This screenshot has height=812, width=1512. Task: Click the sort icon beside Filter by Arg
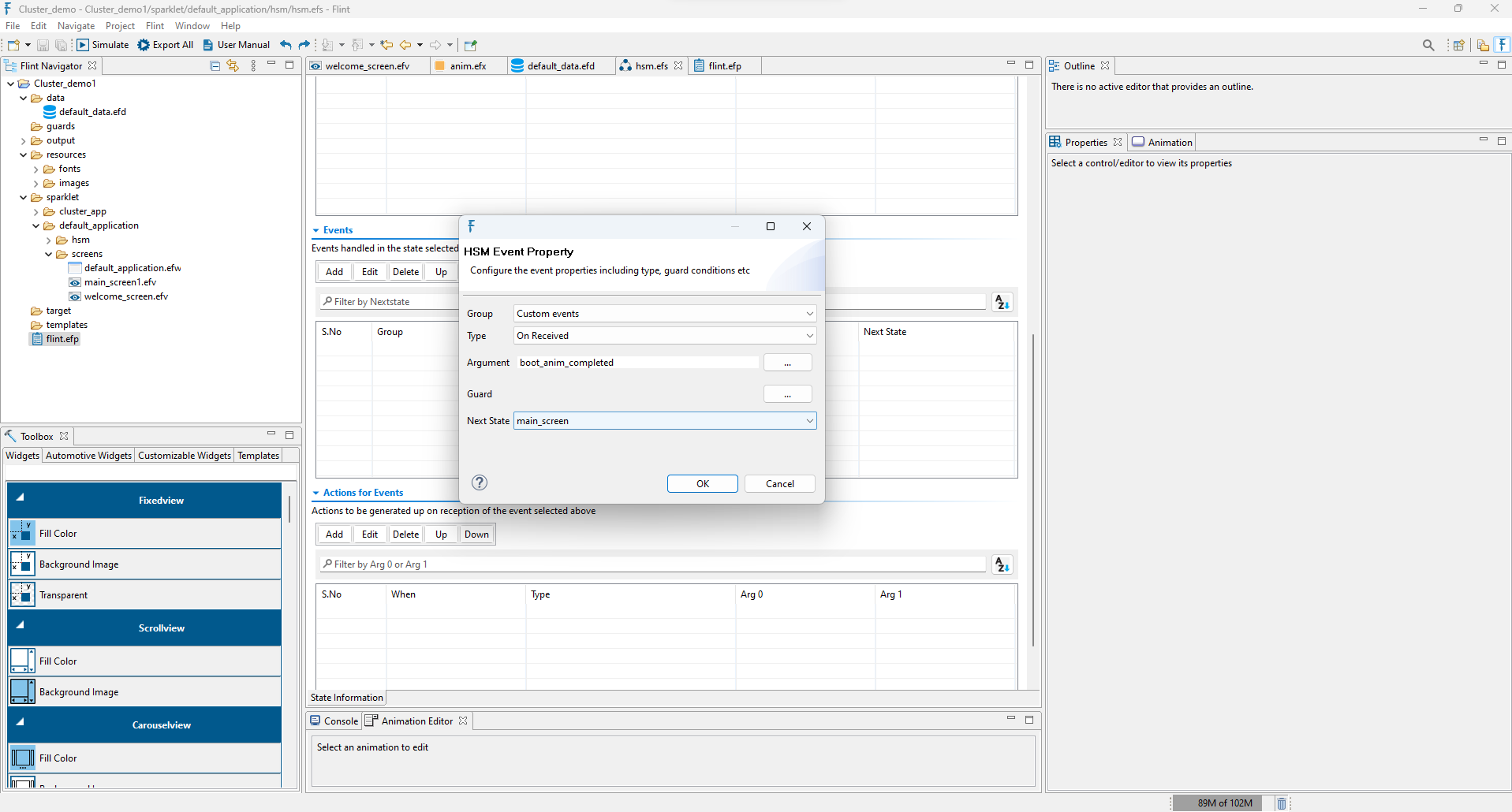click(x=1002, y=564)
